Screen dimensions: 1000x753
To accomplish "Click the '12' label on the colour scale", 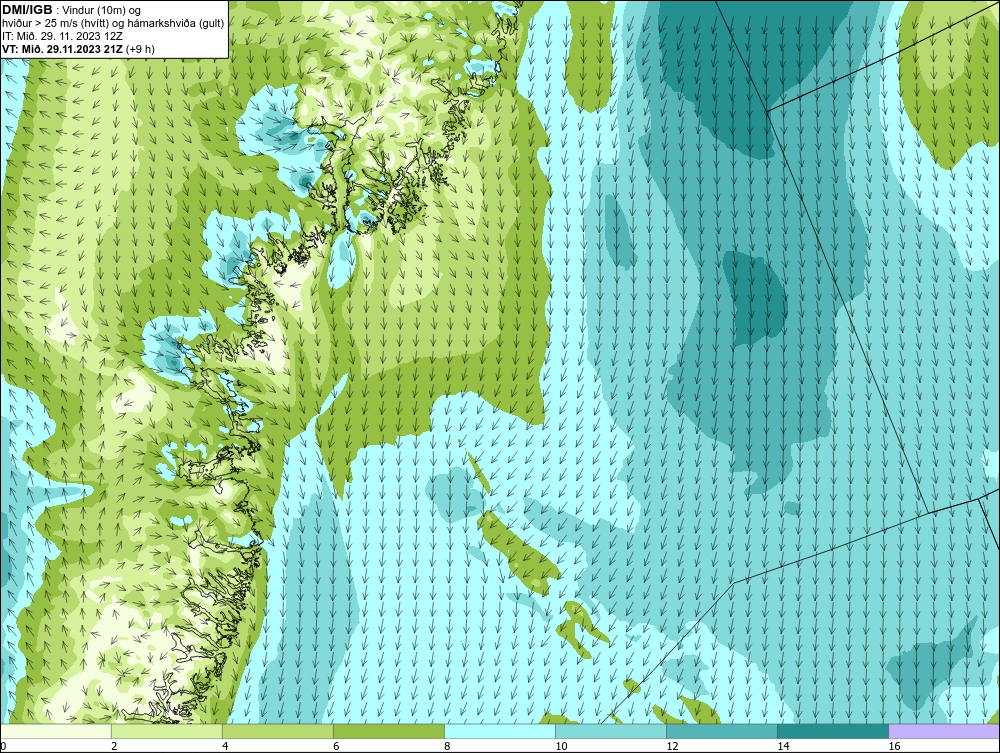I will click(x=672, y=746).
